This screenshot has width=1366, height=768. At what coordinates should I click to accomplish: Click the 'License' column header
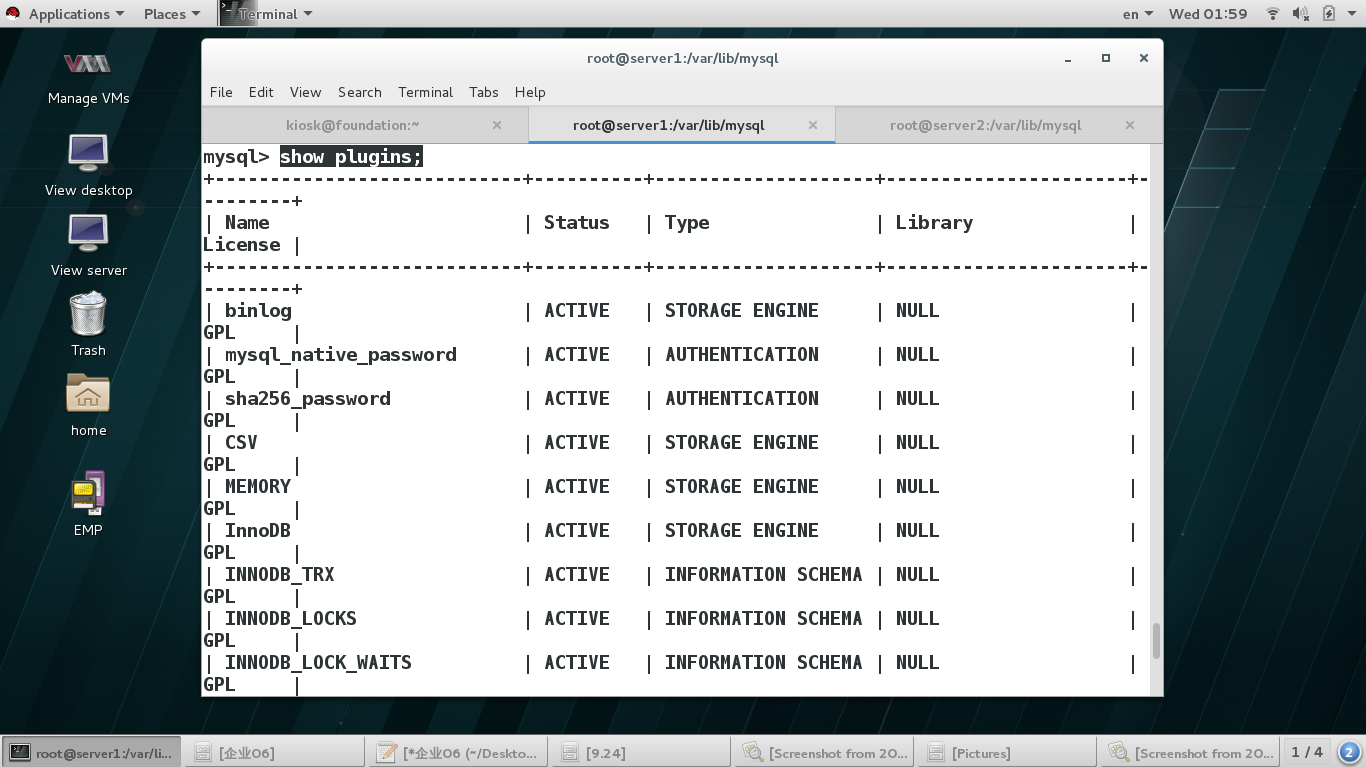(x=241, y=245)
